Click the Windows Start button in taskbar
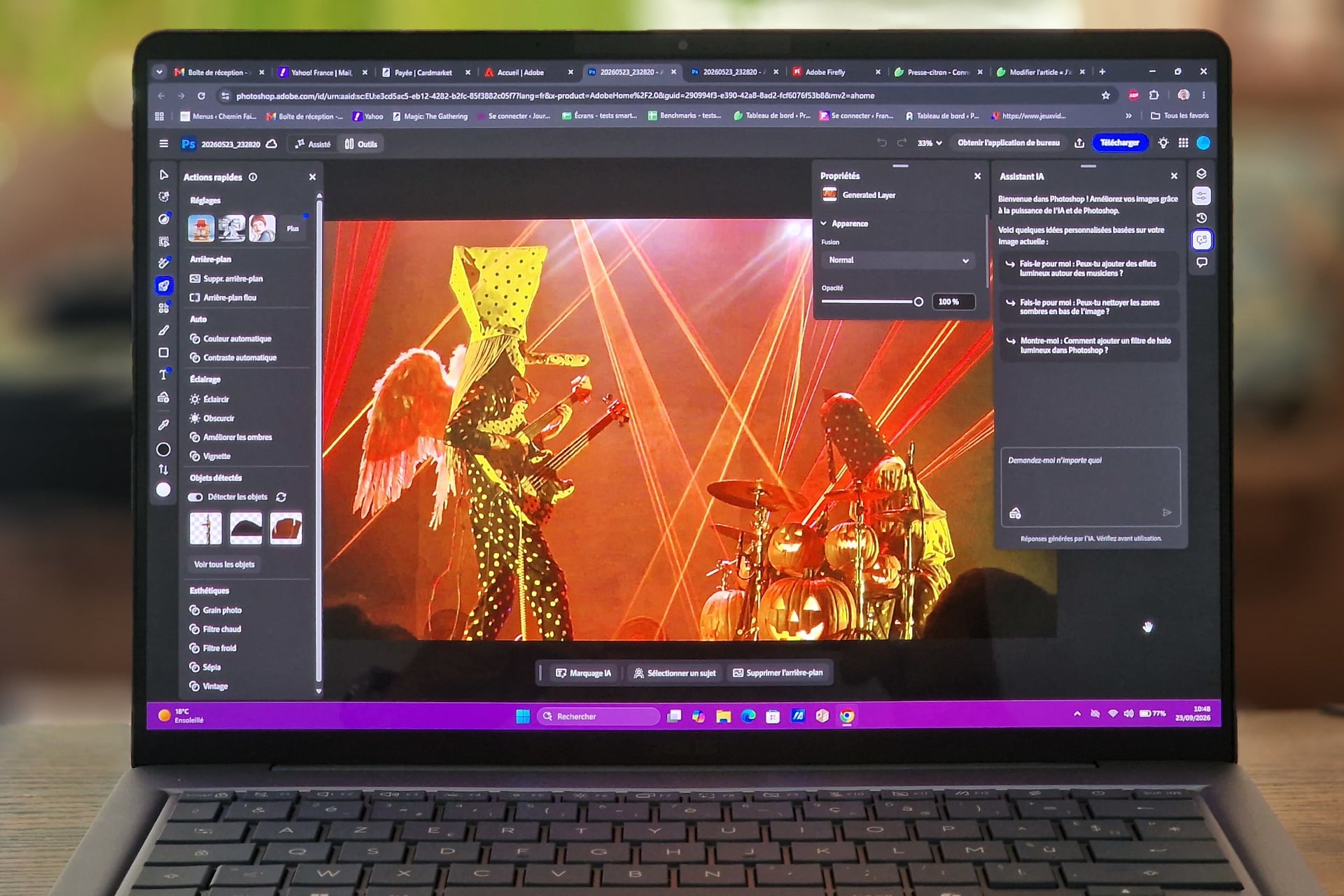The height and width of the screenshot is (896, 1344). click(x=522, y=716)
